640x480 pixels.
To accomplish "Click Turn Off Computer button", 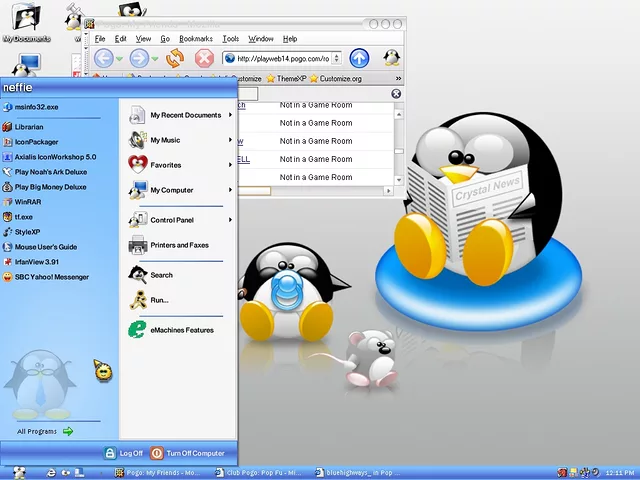I will tap(188, 453).
